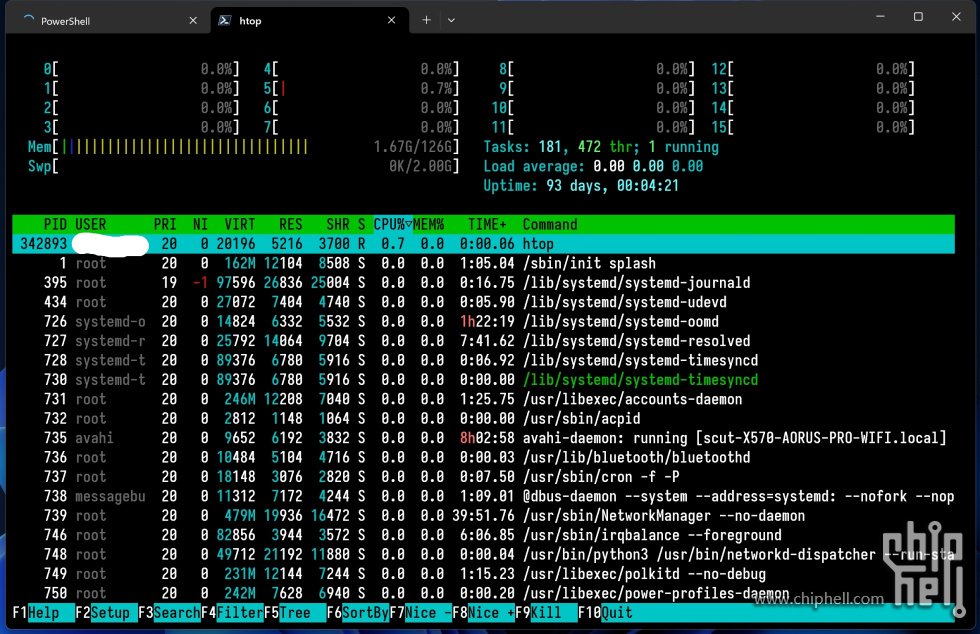Sort by PID column header
Image resolution: width=980 pixels, height=634 pixels.
(55, 224)
